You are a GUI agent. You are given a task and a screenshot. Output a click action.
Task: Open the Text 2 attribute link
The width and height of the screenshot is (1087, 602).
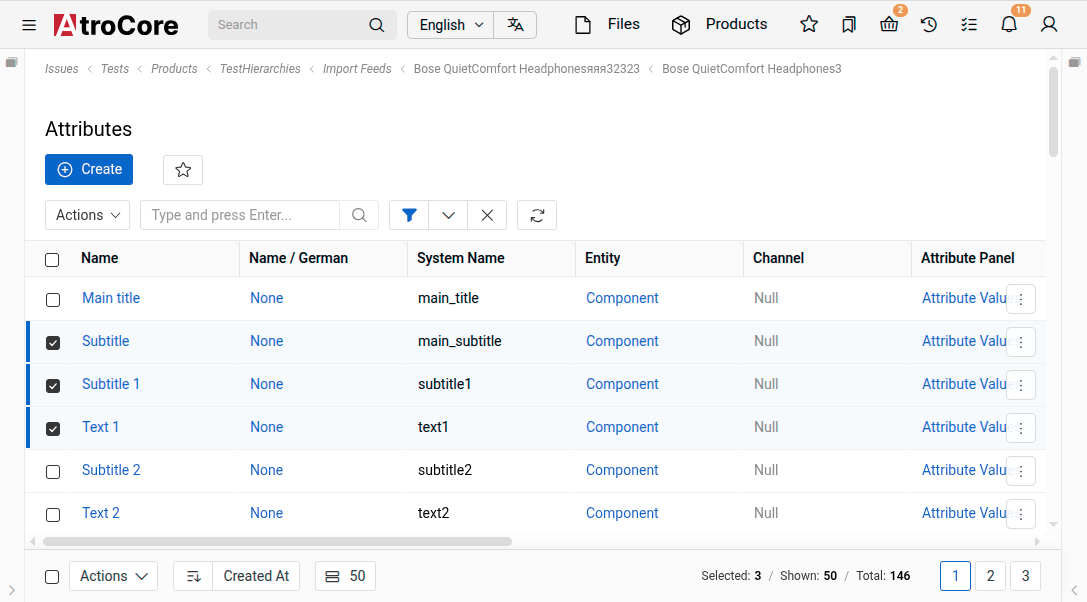pyautogui.click(x=101, y=513)
